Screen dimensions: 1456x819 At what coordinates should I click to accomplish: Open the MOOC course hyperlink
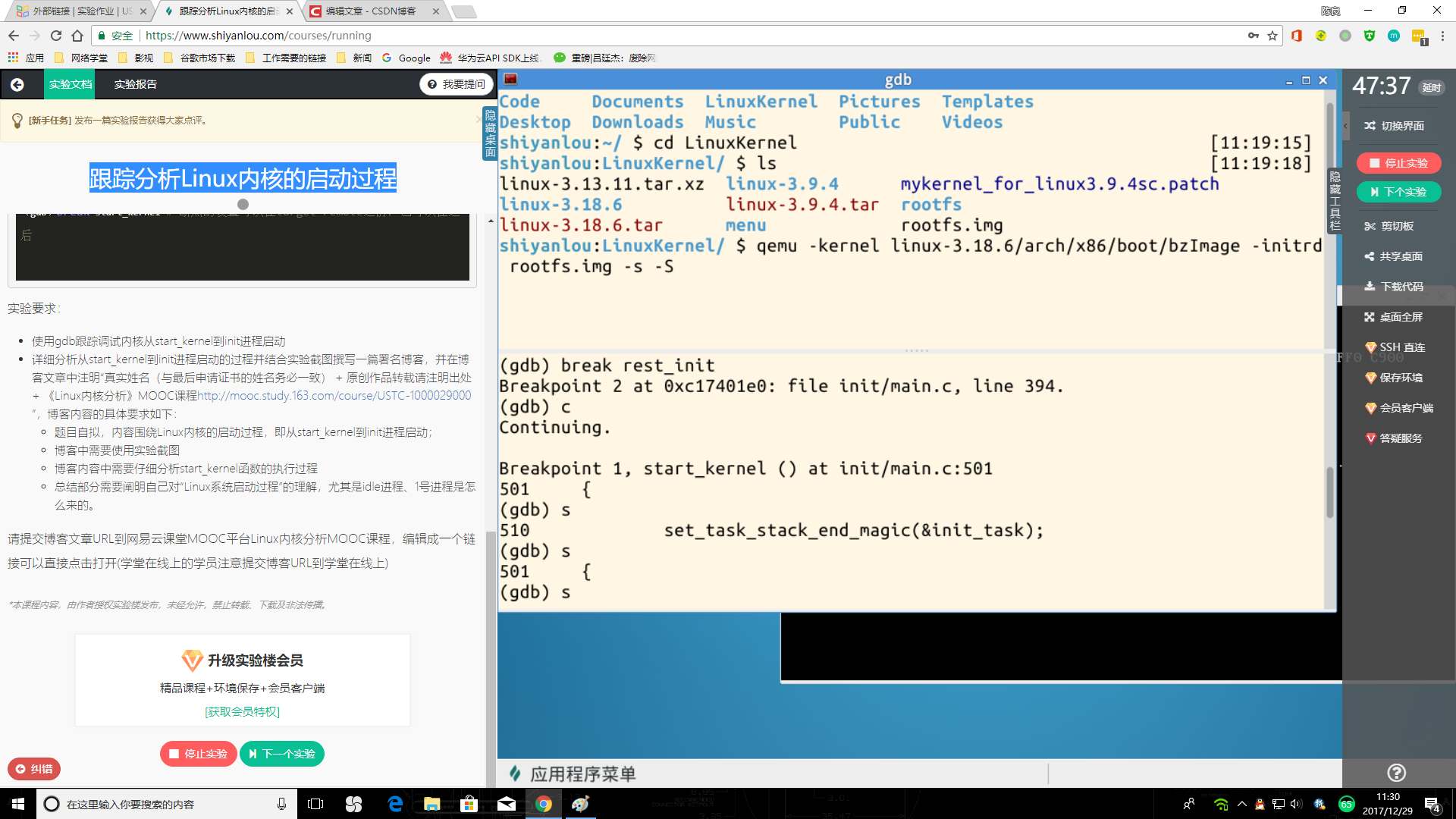point(334,395)
